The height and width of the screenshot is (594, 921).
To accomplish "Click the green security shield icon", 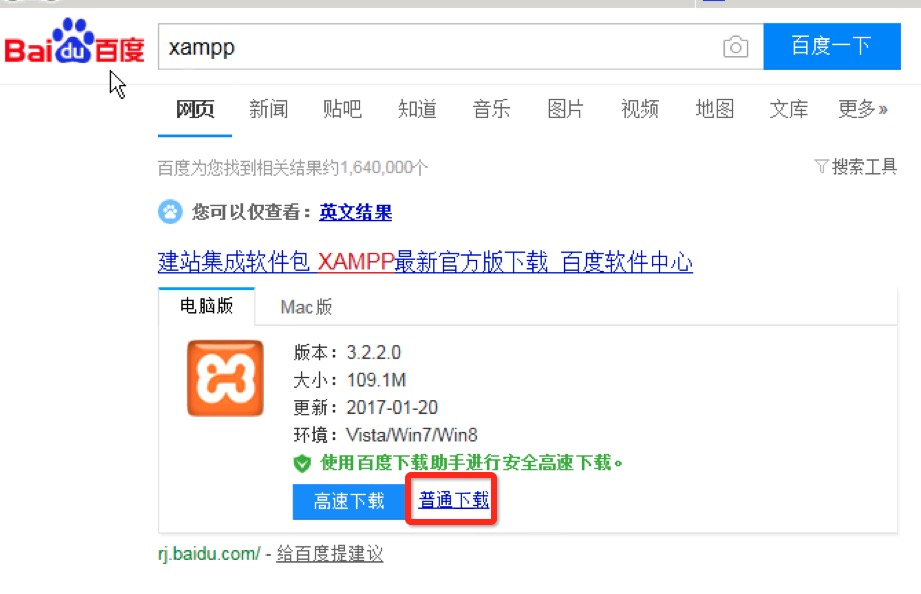I will pyautogui.click(x=302, y=464).
